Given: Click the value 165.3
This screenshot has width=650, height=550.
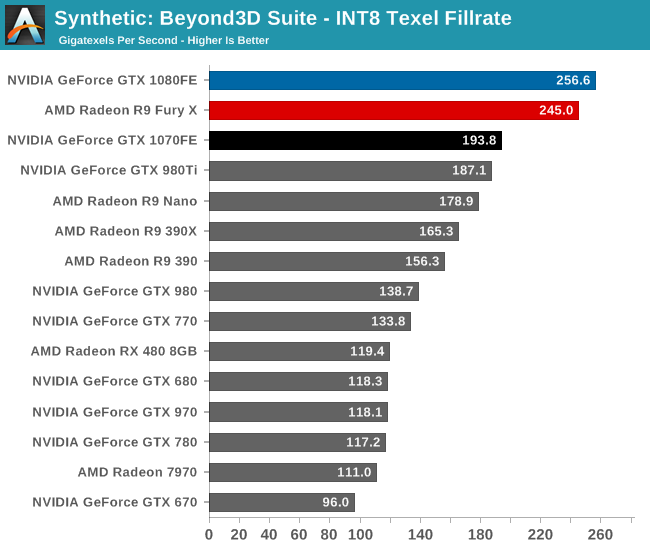Looking at the screenshot, I should coord(436,231).
